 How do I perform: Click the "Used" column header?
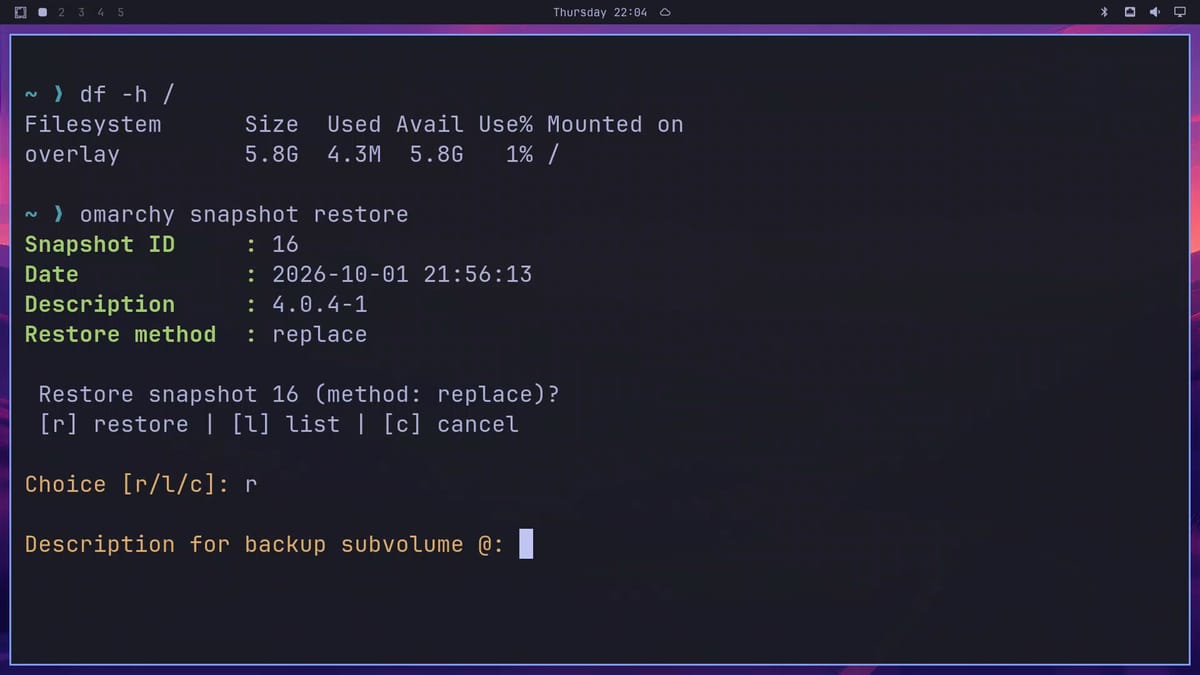[354, 124]
